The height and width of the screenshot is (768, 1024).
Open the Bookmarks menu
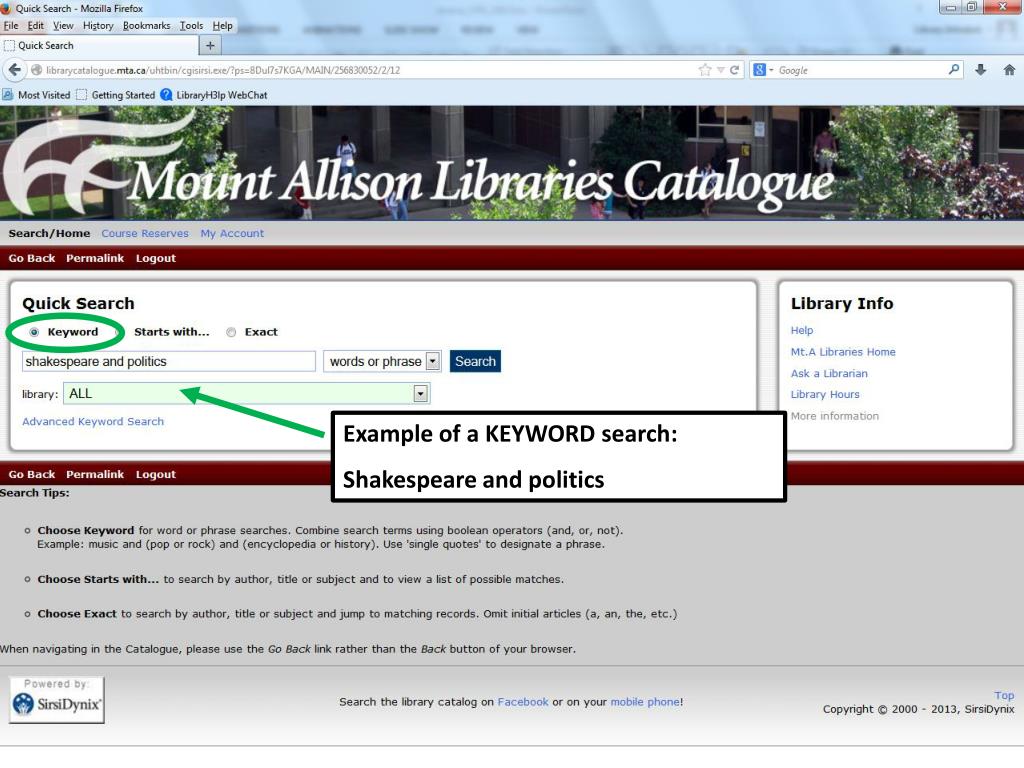[146, 25]
